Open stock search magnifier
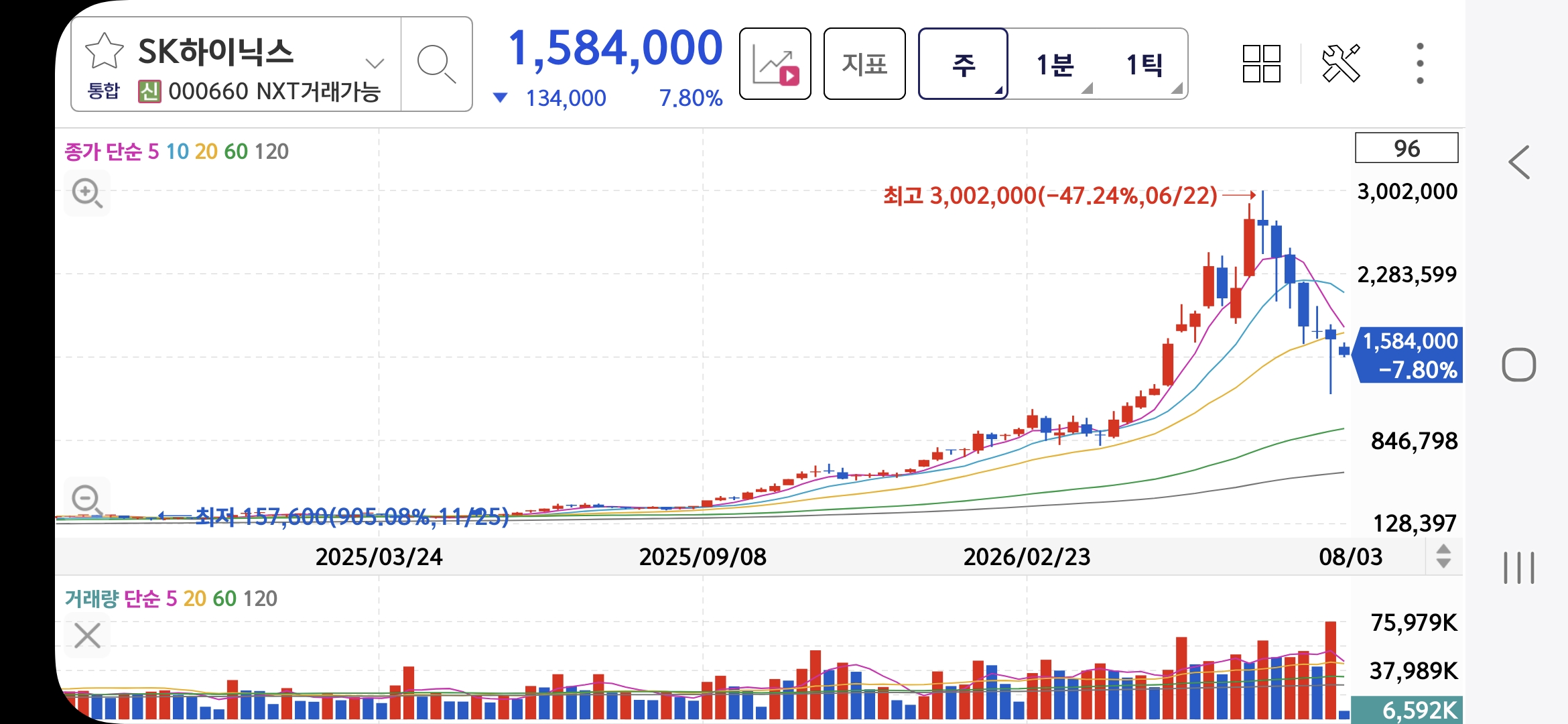 click(x=436, y=64)
